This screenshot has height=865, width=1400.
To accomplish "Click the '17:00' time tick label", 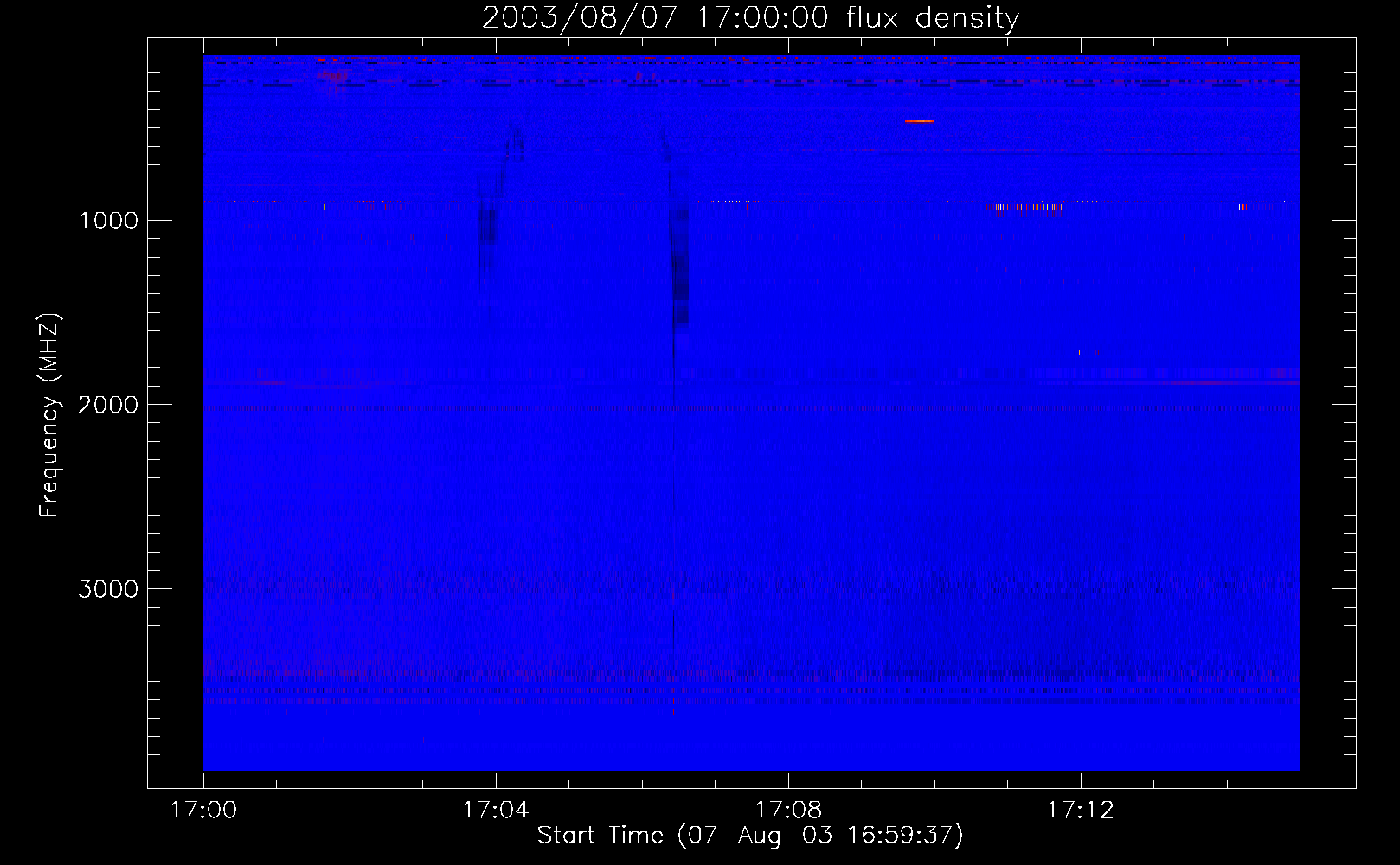I will point(203,811).
